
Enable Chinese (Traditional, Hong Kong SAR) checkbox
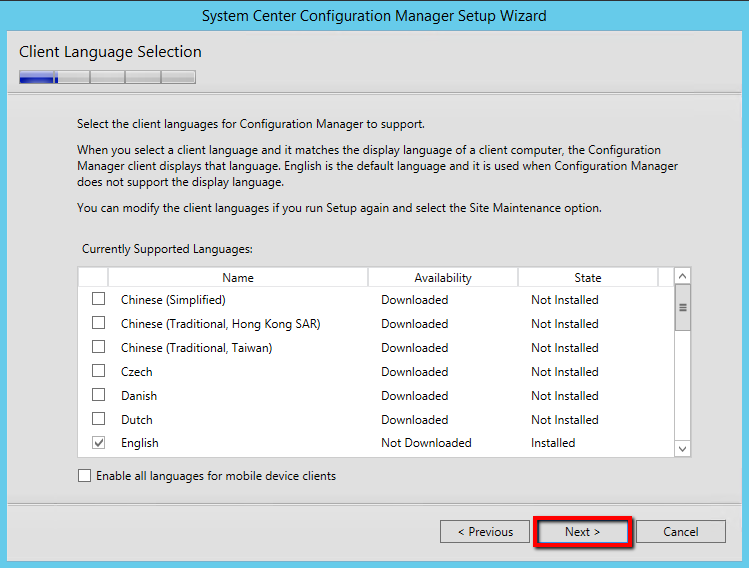[98, 323]
